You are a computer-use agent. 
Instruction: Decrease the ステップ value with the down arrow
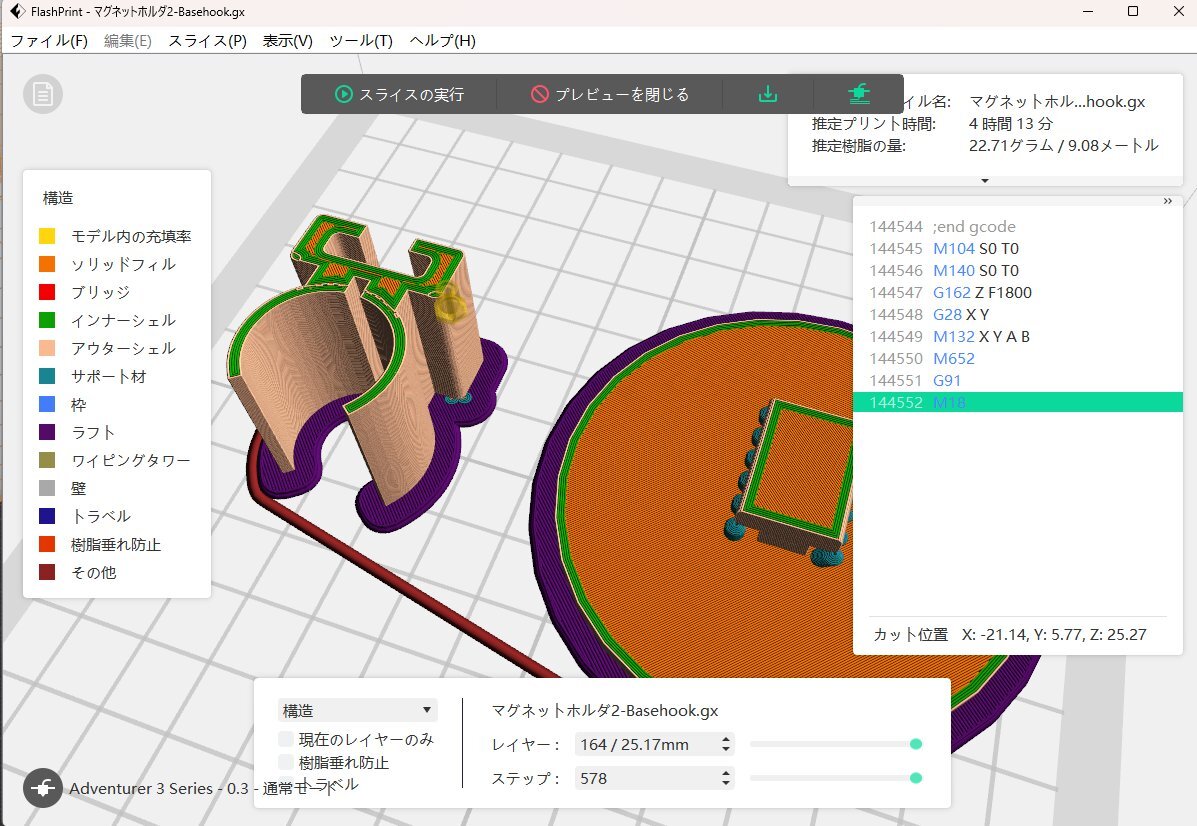coord(726,784)
